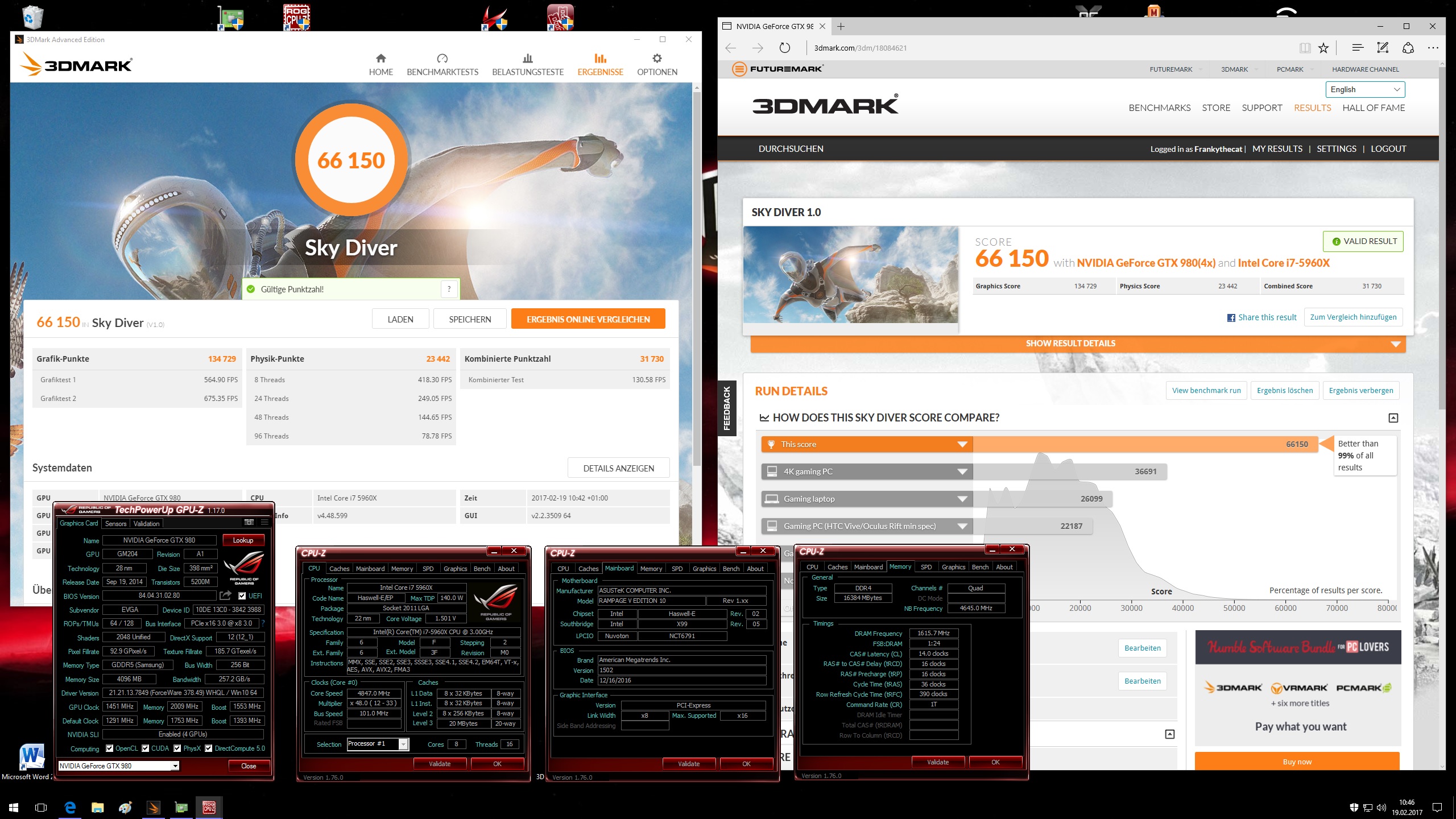Click the Laden button

click(x=400, y=319)
